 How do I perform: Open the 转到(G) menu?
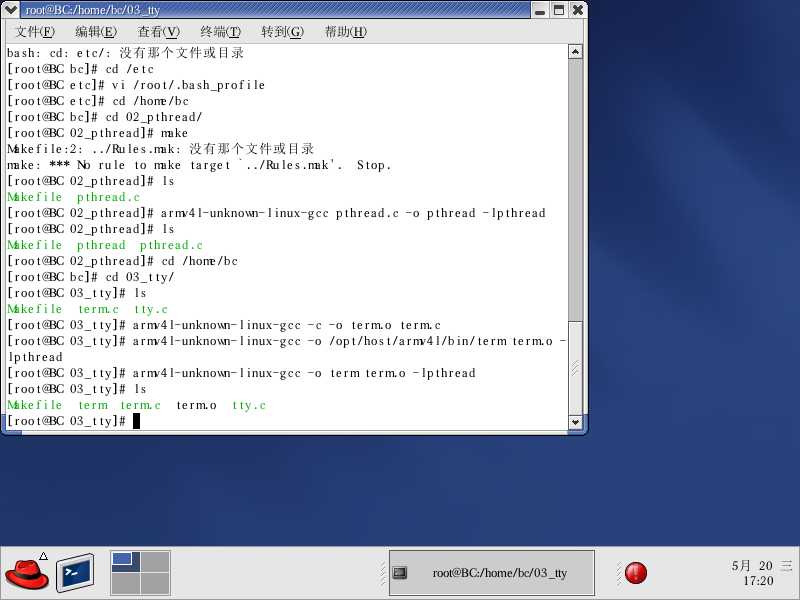pyautogui.click(x=282, y=32)
